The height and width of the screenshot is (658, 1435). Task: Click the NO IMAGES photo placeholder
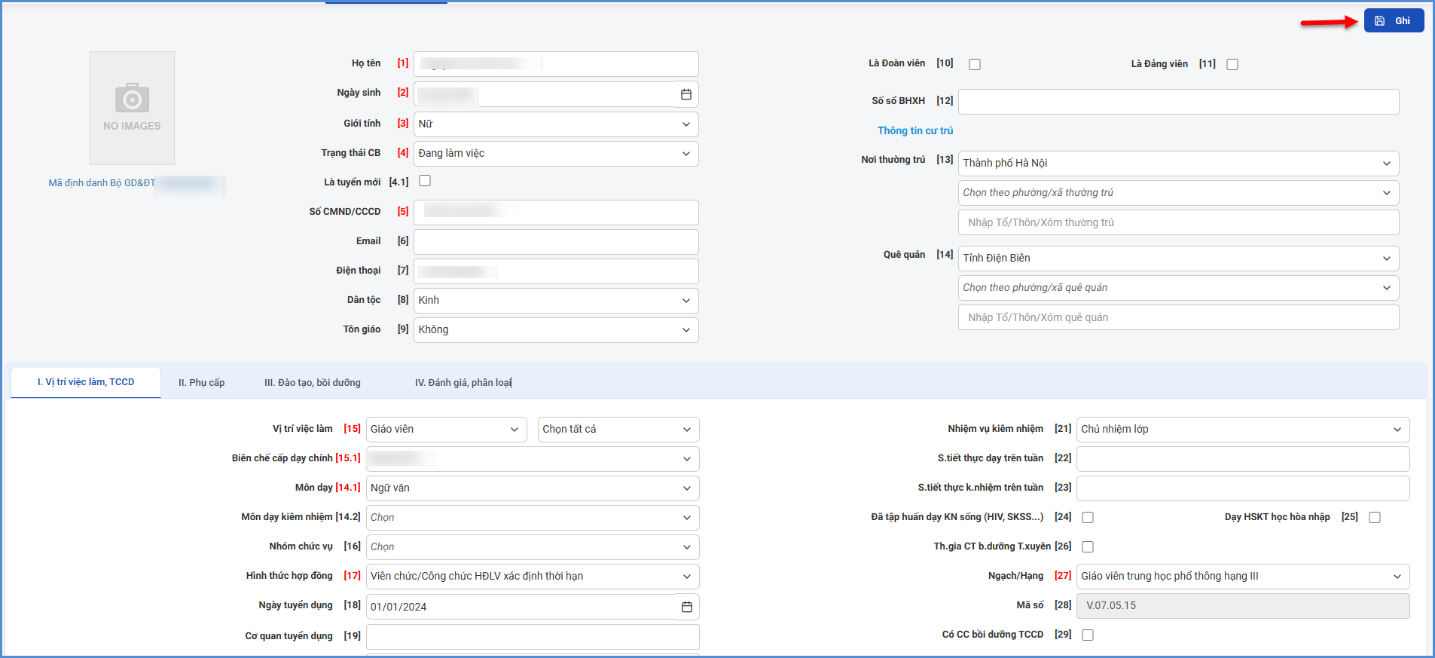click(132, 108)
